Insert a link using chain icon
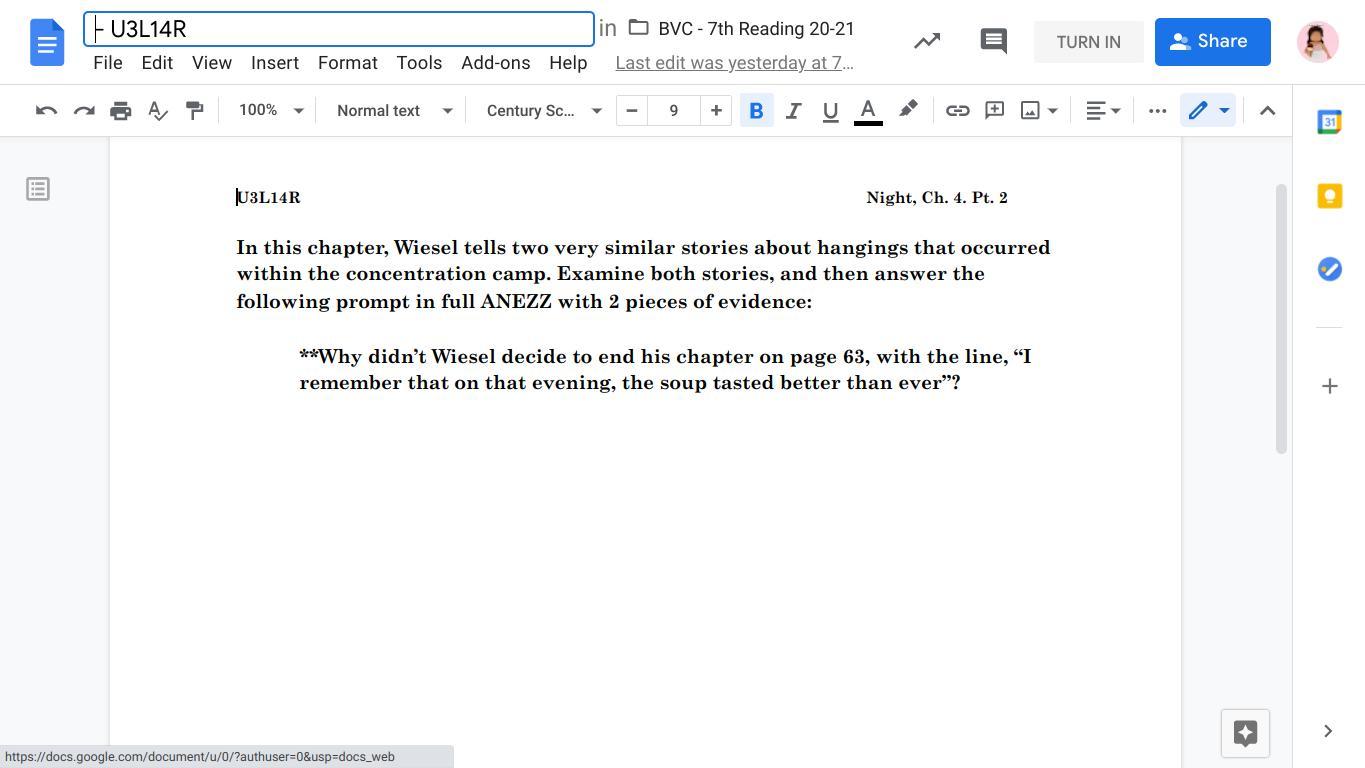1365x768 pixels. click(x=957, y=111)
